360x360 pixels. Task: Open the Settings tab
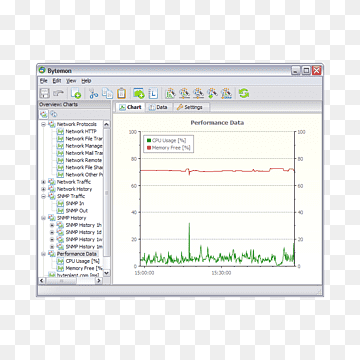click(190, 107)
